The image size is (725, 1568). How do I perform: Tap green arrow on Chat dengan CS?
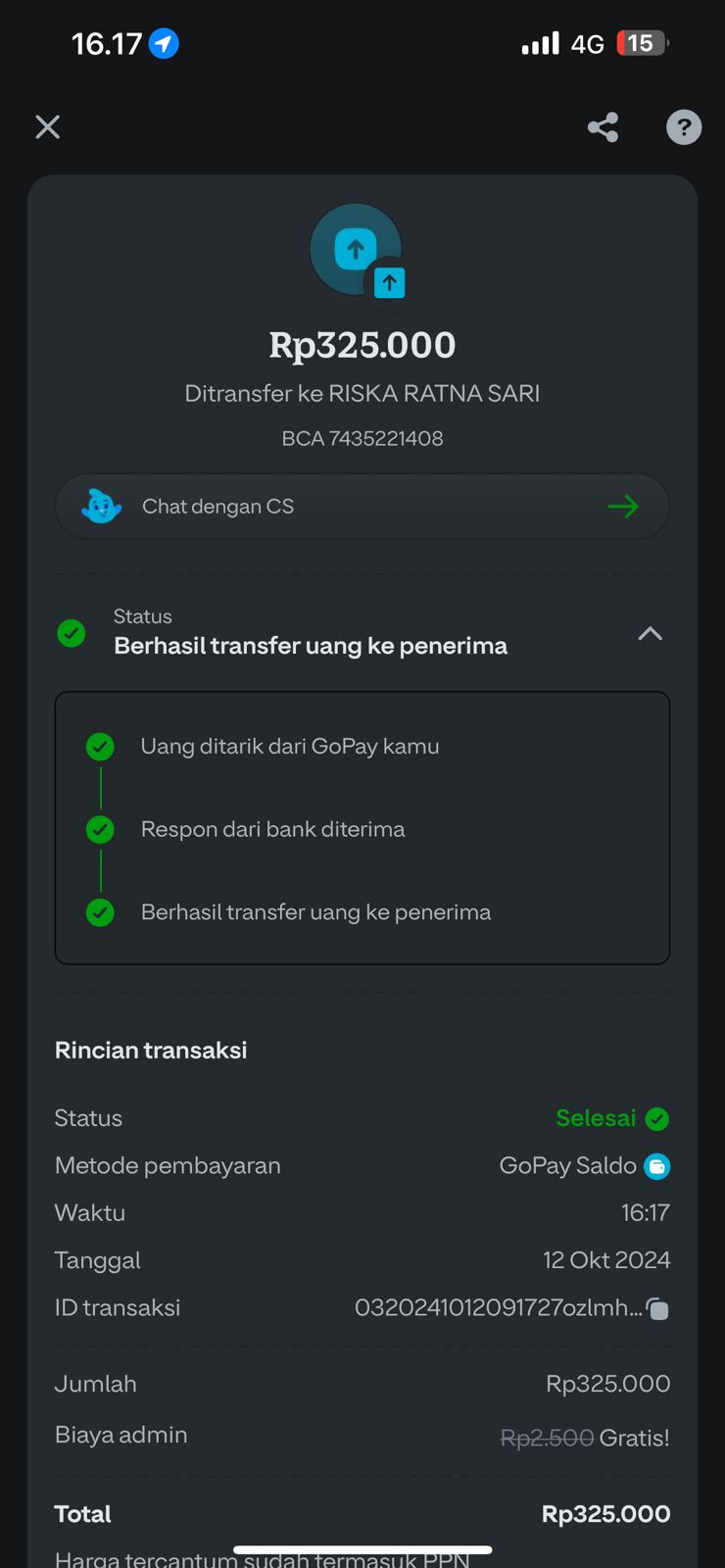pyautogui.click(x=623, y=507)
